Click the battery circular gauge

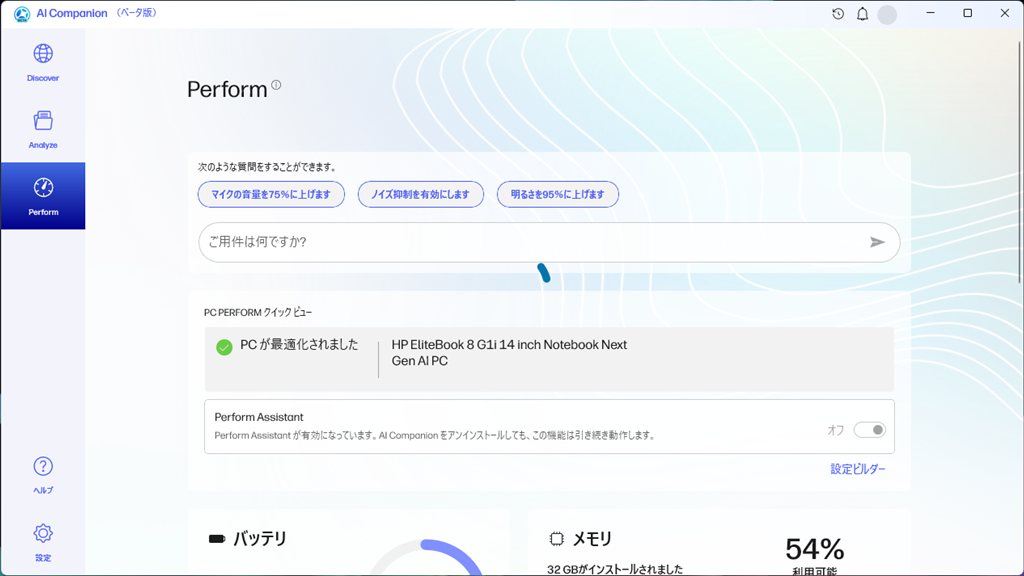(x=427, y=558)
